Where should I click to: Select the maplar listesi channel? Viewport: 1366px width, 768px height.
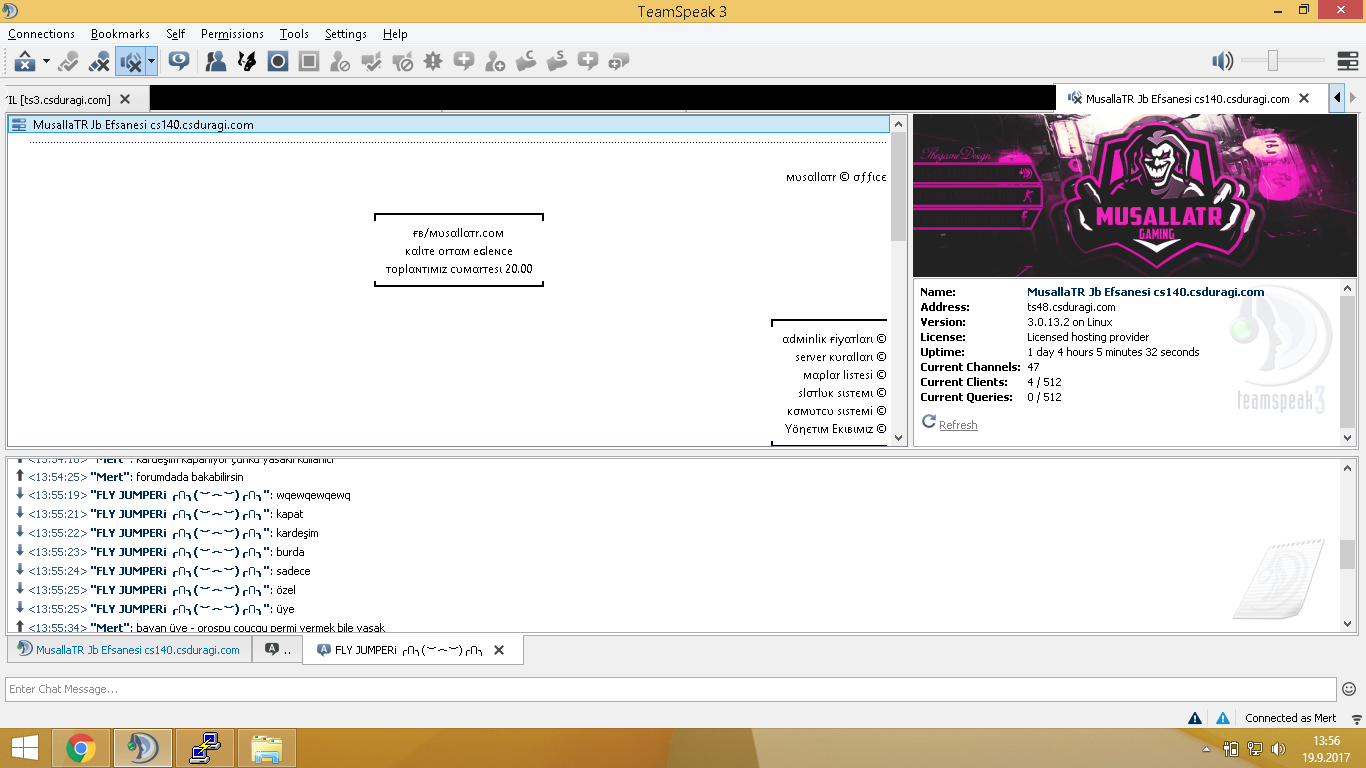click(844, 375)
